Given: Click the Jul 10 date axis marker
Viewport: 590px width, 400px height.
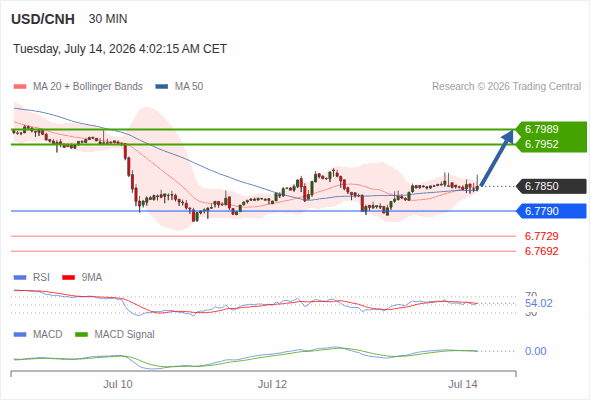Looking at the screenshot, I should point(118,384).
